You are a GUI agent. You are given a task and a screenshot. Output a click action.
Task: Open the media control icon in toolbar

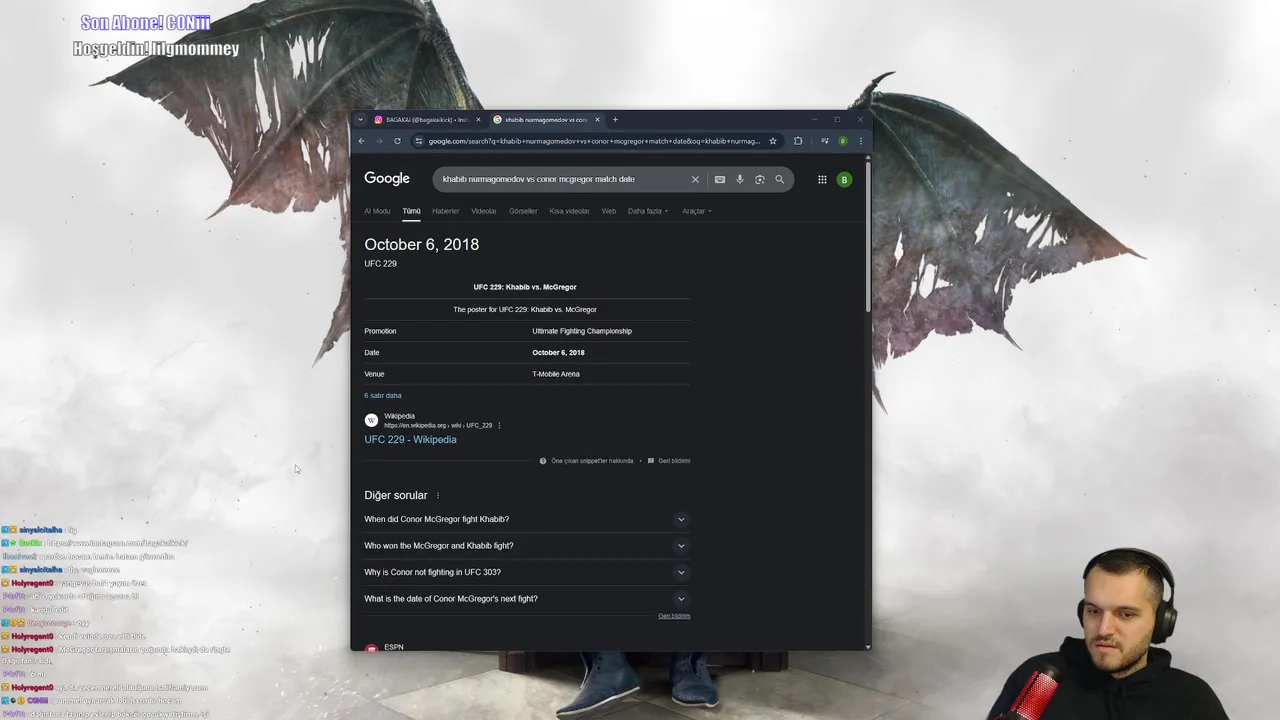pyautogui.click(x=824, y=141)
